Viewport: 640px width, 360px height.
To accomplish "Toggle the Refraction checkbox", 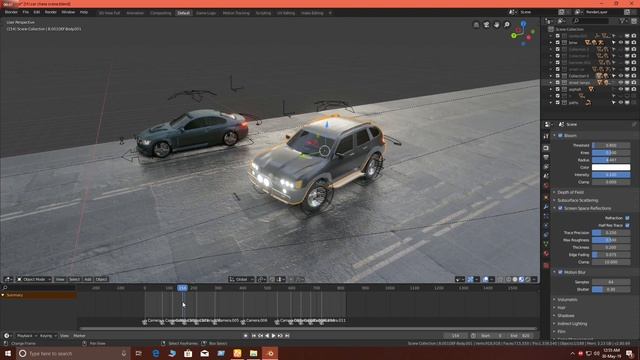I will coord(627,218).
